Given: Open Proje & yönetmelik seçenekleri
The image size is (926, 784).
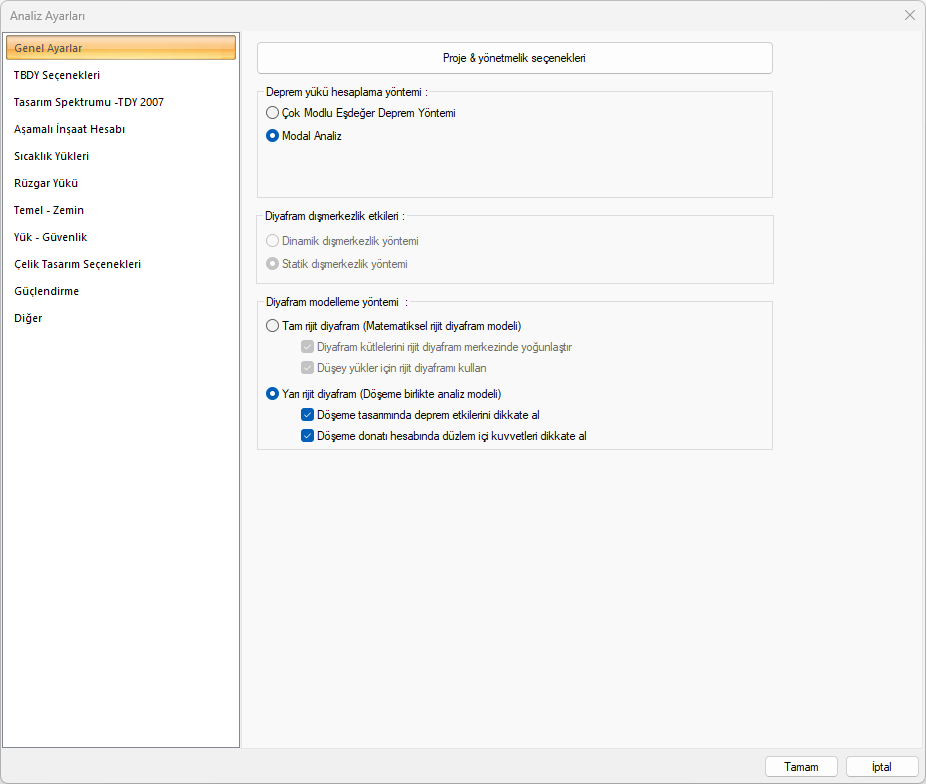Looking at the screenshot, I should tap(514, 58).
